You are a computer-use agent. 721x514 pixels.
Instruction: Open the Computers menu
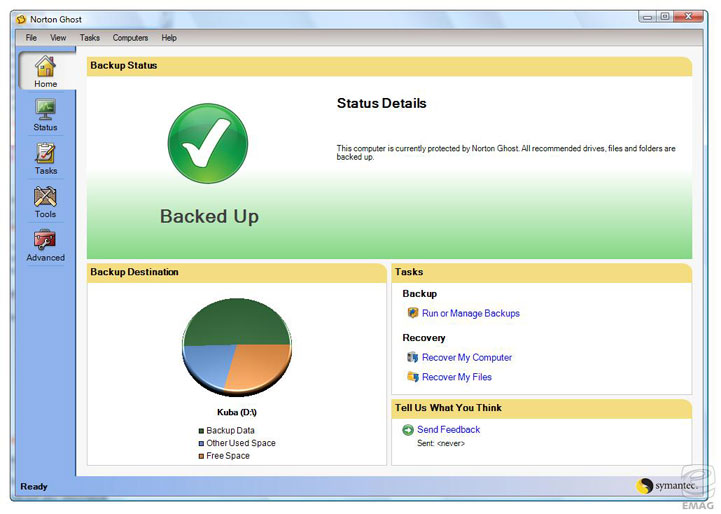click(130, 38)
